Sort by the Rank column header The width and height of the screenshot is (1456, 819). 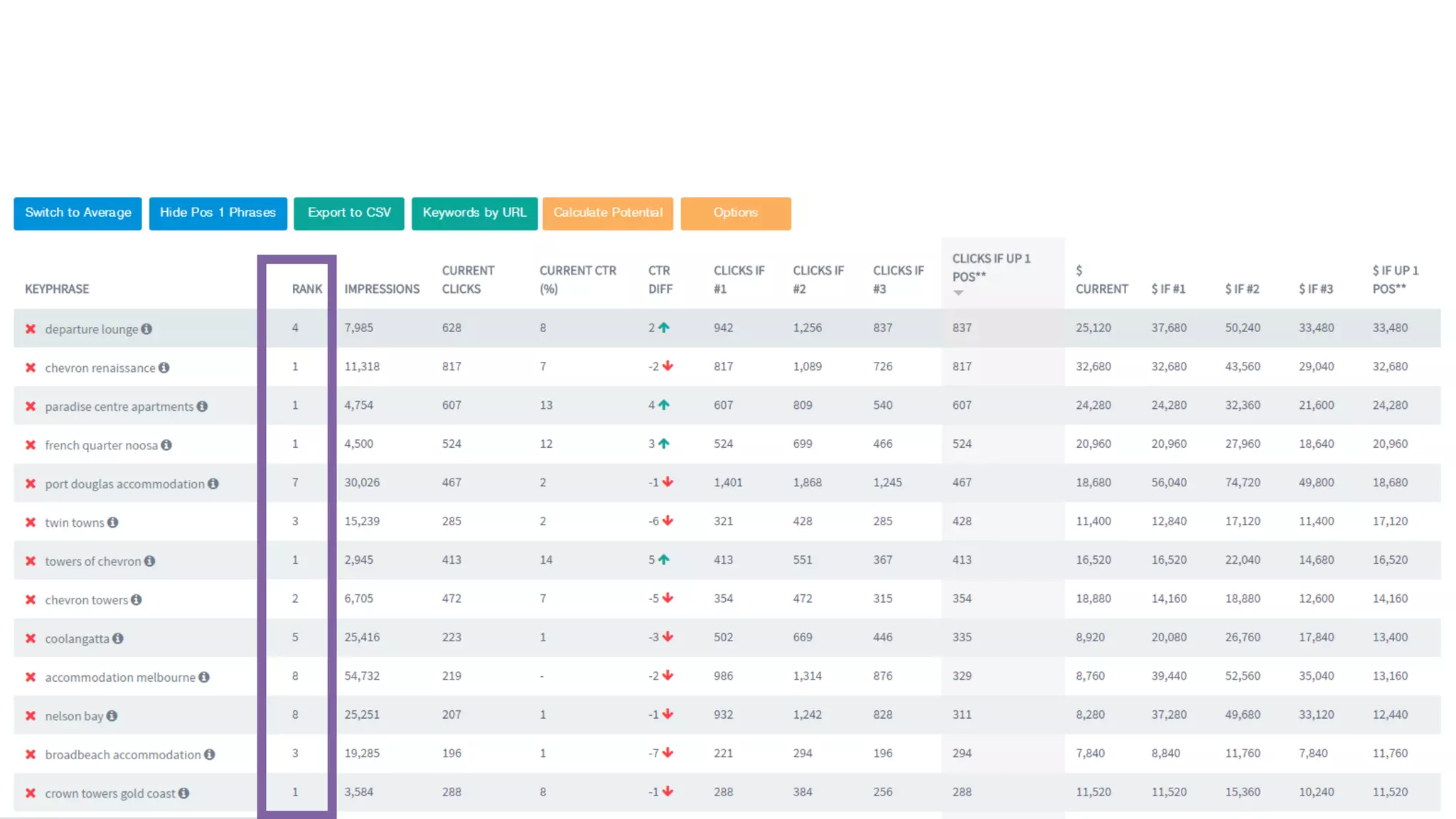[x=306, y=289]
